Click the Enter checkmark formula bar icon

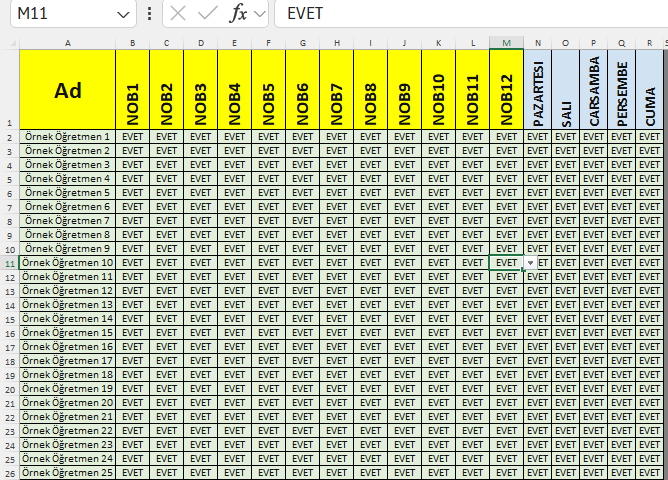pos(207,14)
